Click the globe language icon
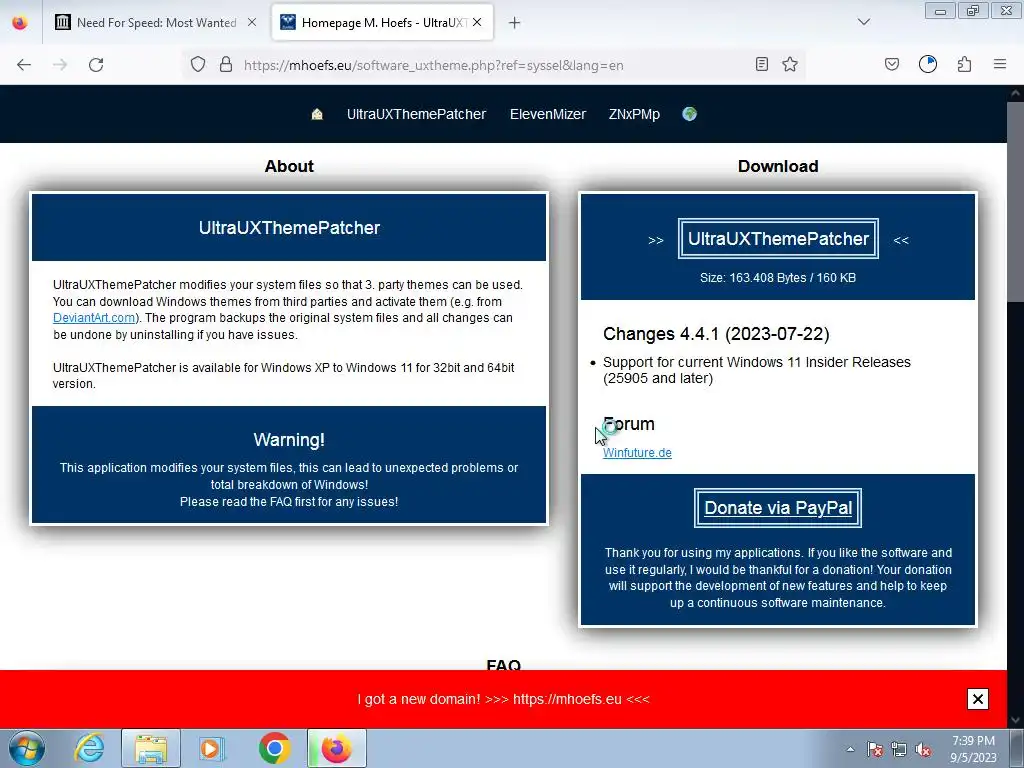1024x768 pixels. (x=690, y=114)
